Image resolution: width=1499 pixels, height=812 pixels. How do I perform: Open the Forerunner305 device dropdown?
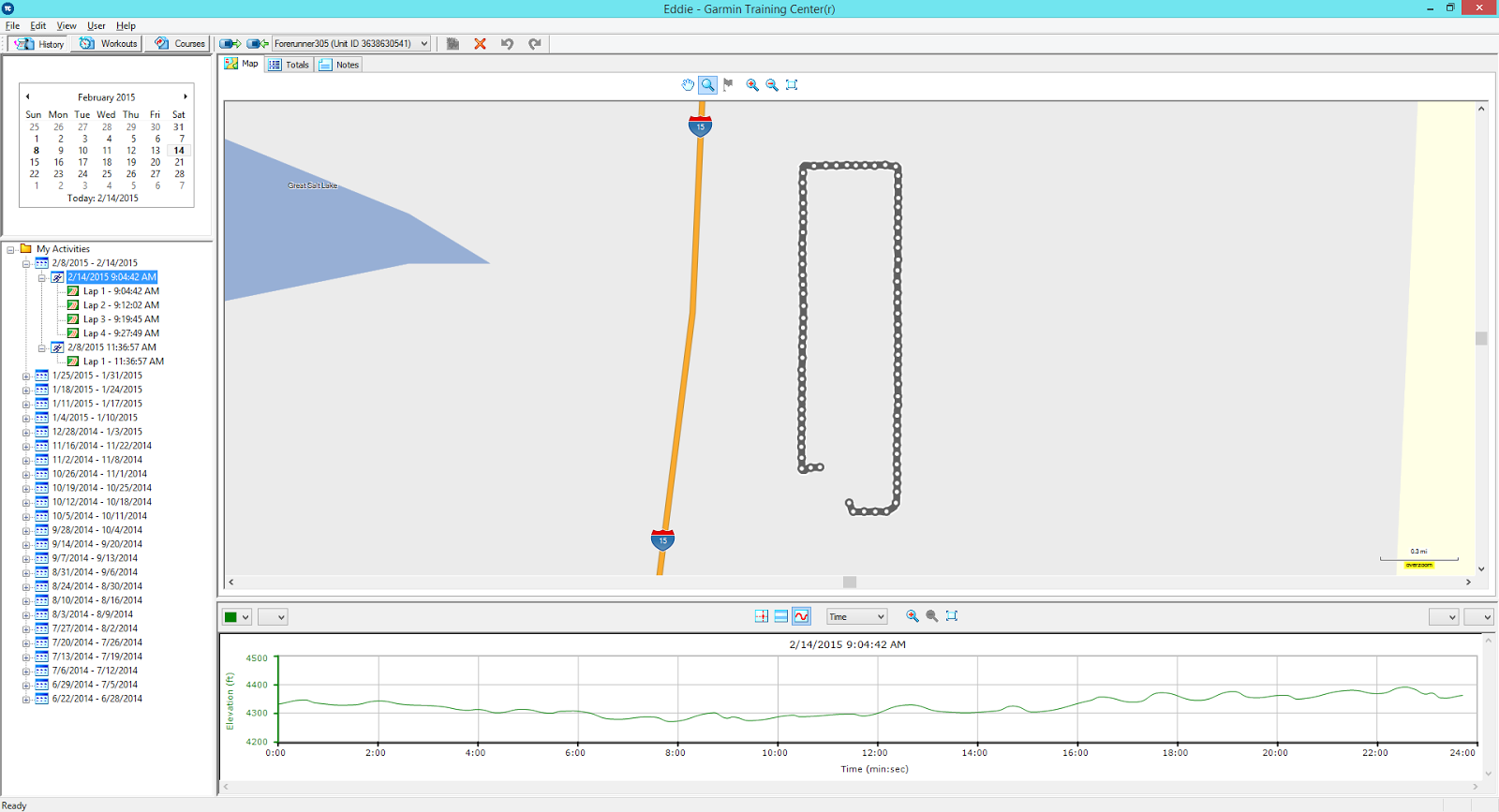(x=351, y=44)
